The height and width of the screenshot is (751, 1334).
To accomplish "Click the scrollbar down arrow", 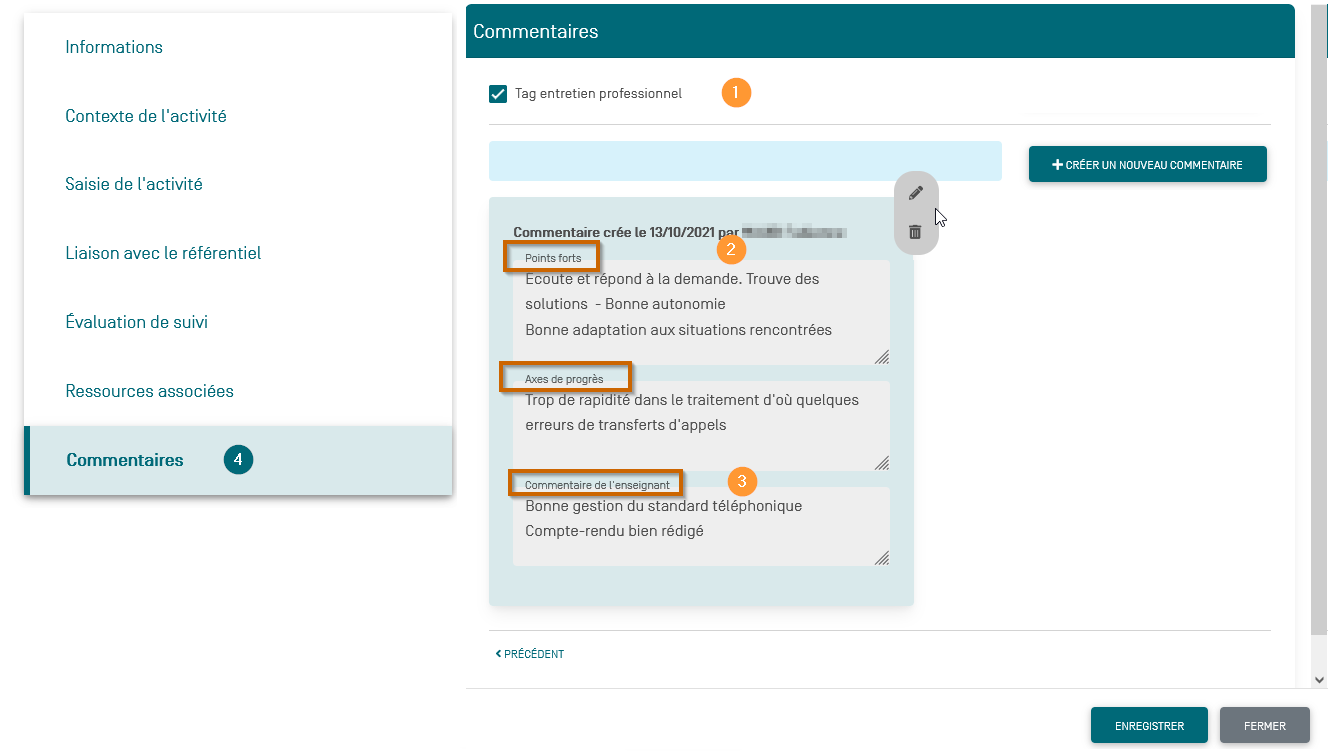I will tap(1319, 679).
